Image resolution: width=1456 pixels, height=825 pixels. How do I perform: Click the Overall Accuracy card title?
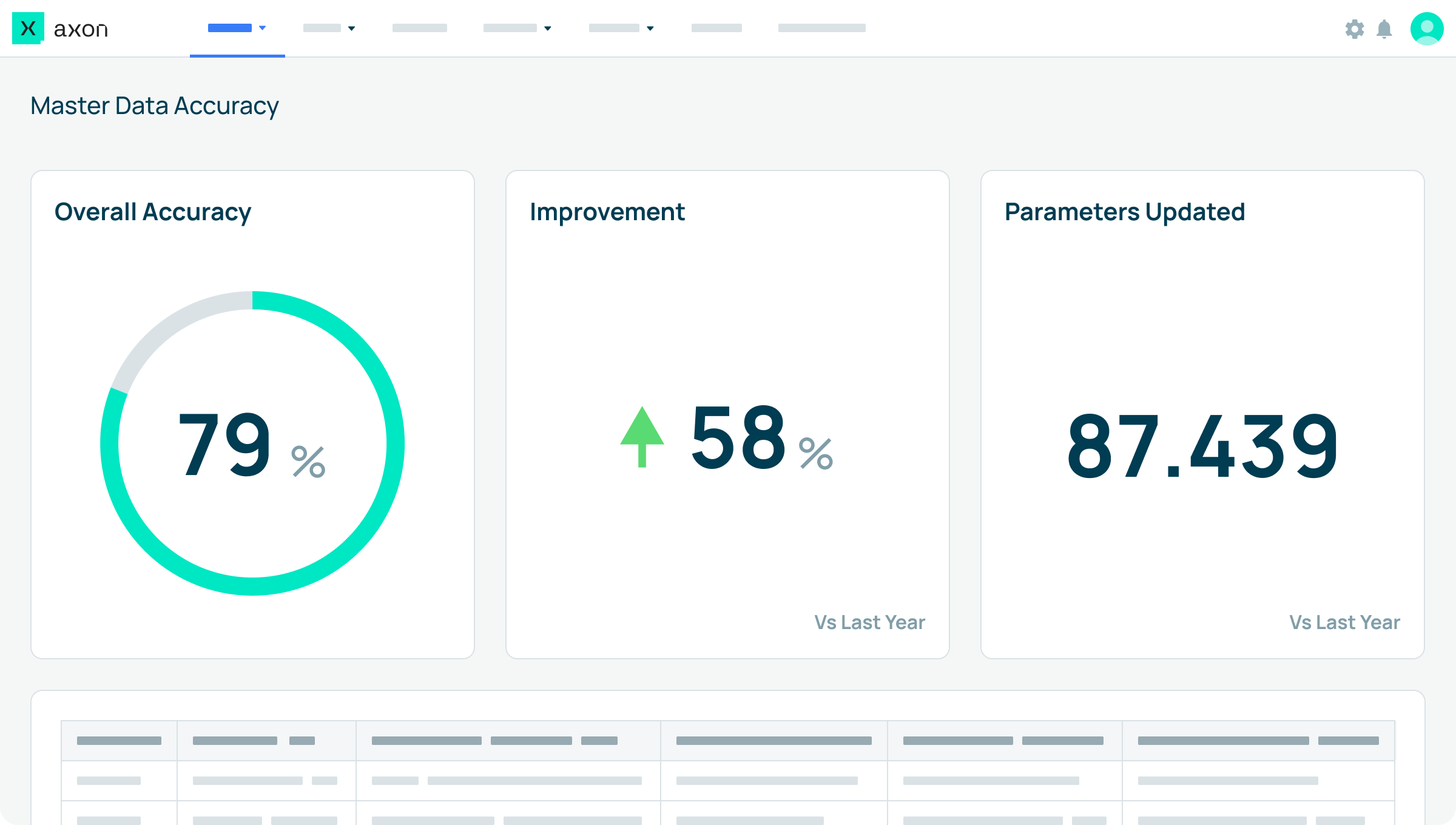tap(153, 212)
